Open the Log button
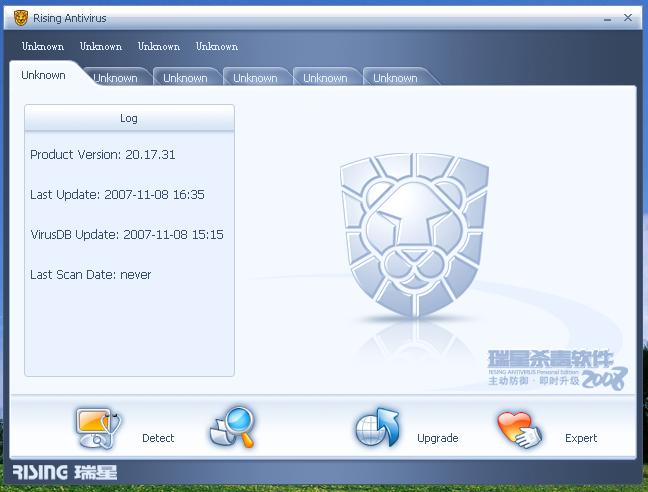 [x=129, y=118]
